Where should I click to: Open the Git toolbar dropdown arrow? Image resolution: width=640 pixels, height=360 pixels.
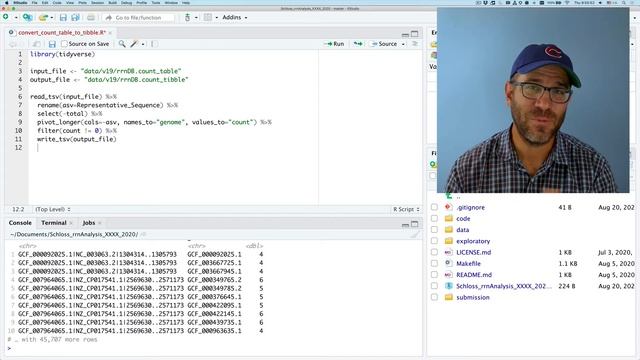pos(196,18)
